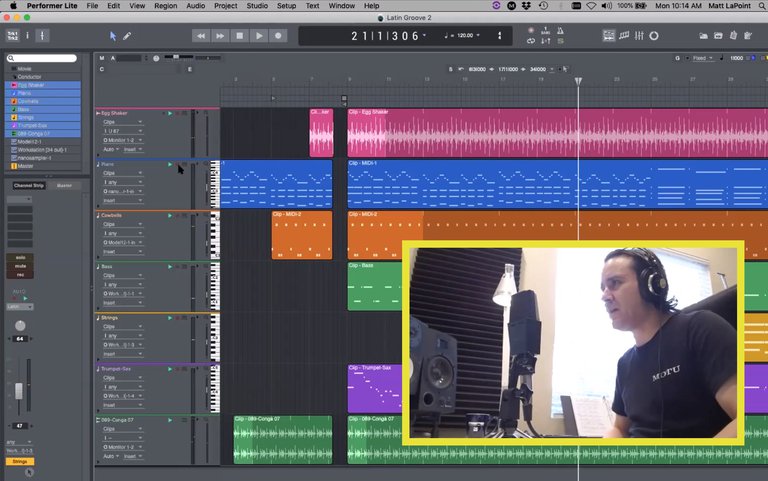
Task: Open the Latch automation mode dropdown
Action: pyautogui.click(x=20, y=307)
